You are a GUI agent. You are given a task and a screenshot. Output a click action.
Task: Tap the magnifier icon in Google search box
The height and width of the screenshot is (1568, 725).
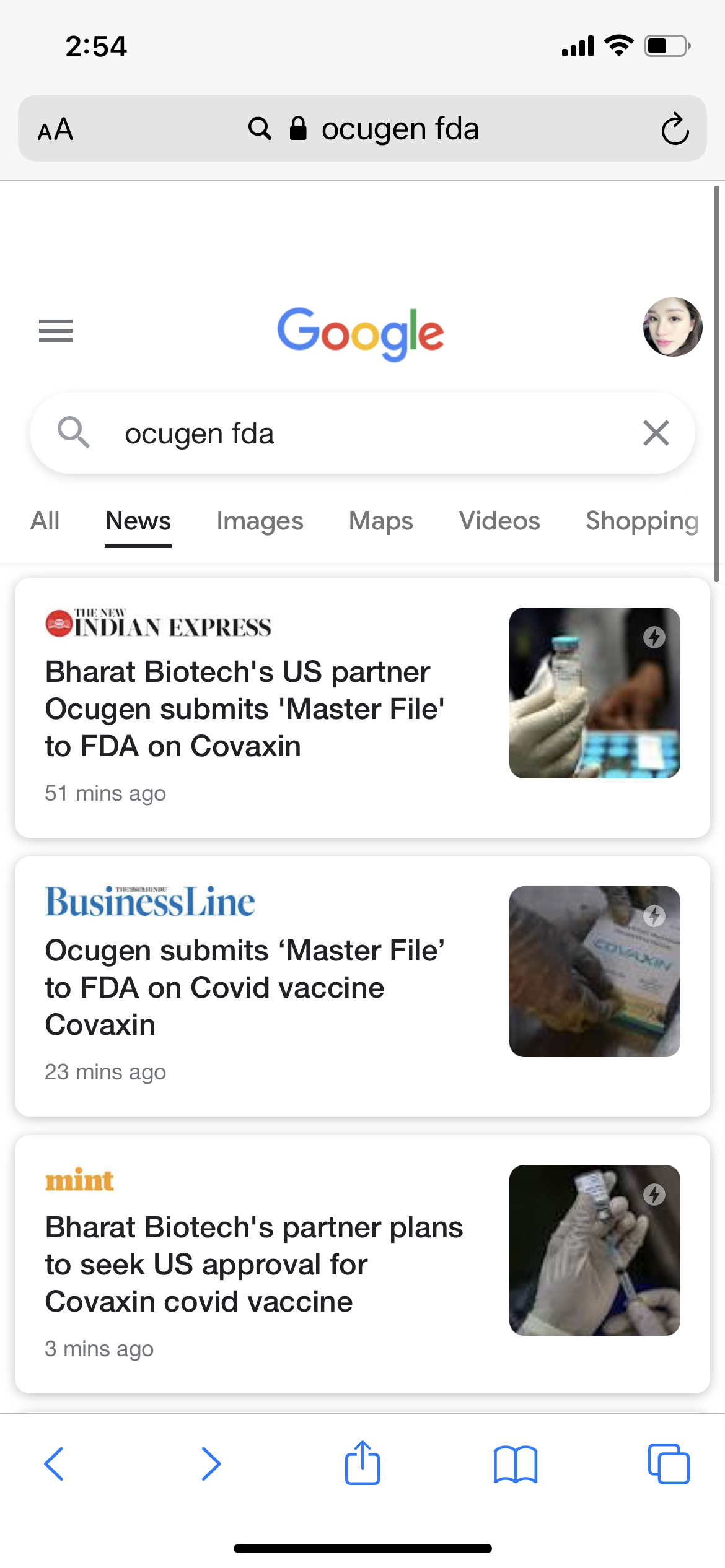tap(73, 432)
